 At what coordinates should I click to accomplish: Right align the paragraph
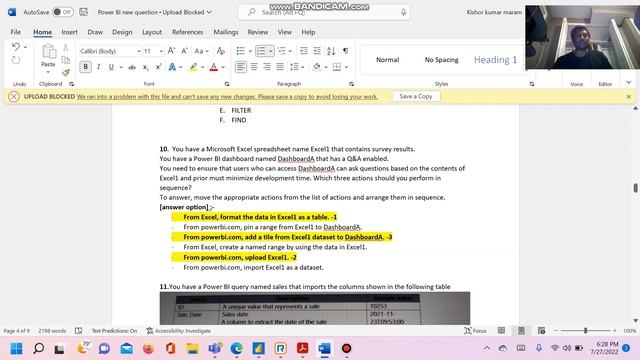[267, 67]
